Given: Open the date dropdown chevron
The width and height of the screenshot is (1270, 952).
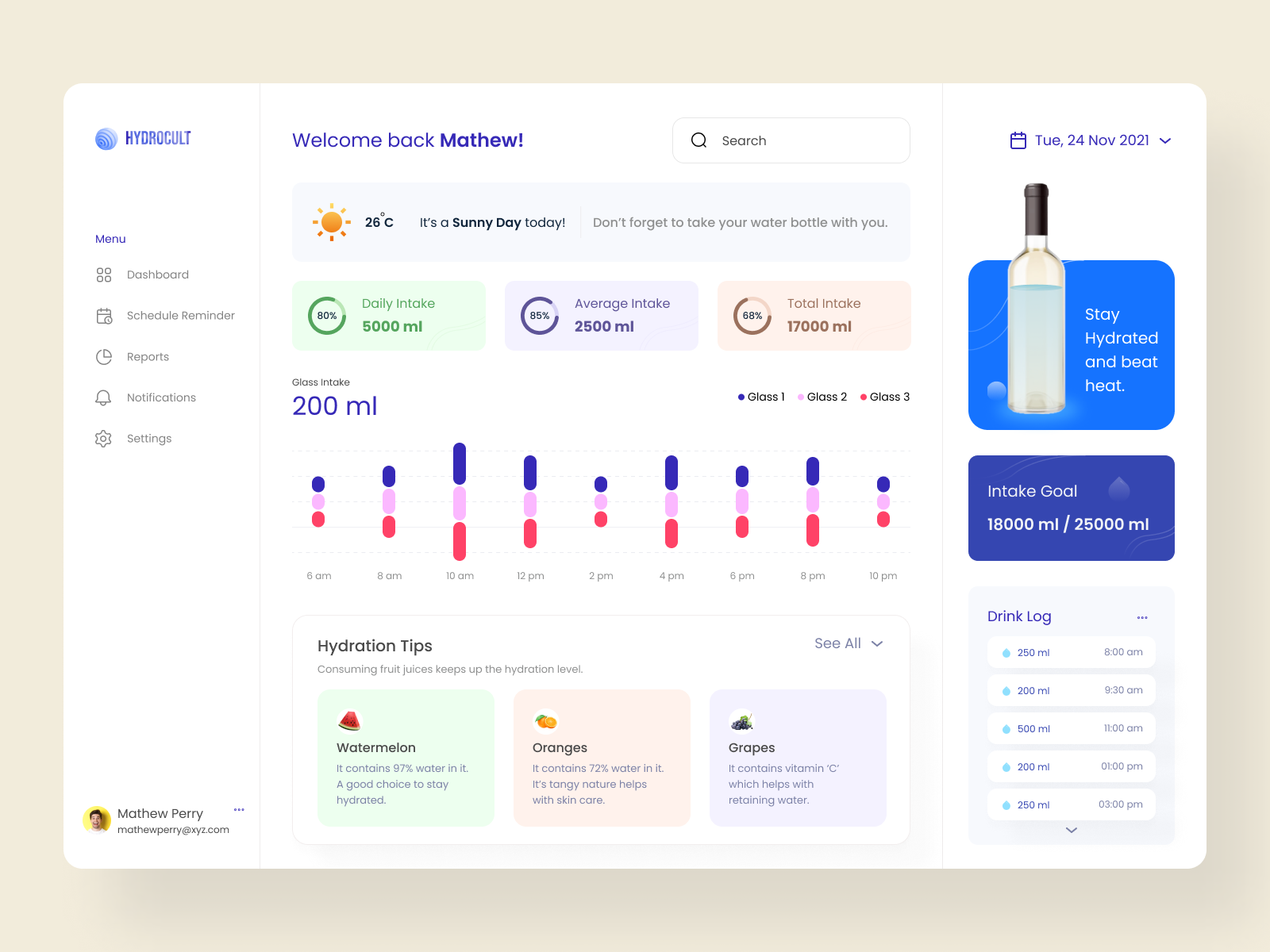Looking at the screenshot, I should (x=1165, y=140).
